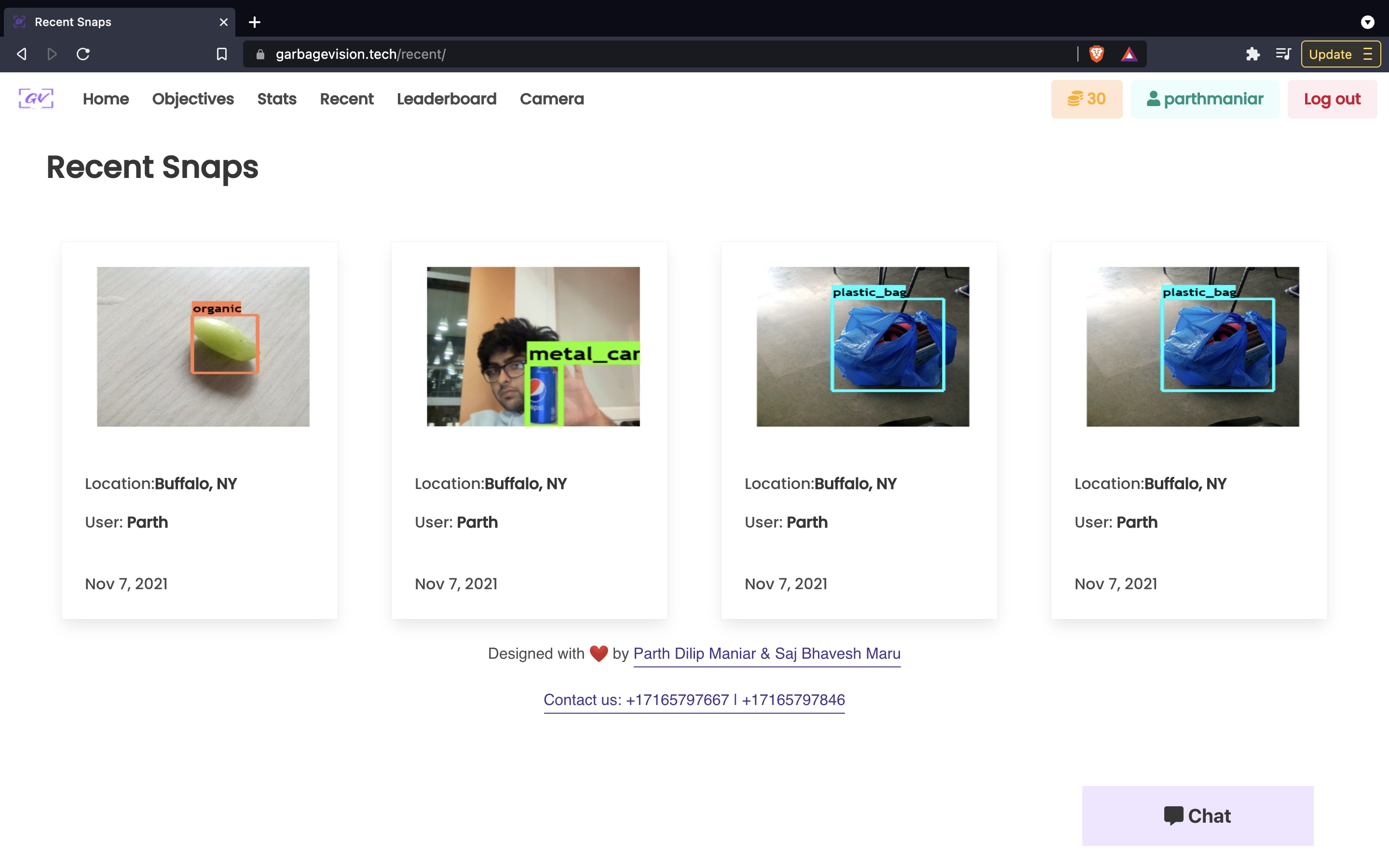This screenshot has width=1389, height=868.
Task: Open the Stats nav item
Action: (x=277, y=99)
